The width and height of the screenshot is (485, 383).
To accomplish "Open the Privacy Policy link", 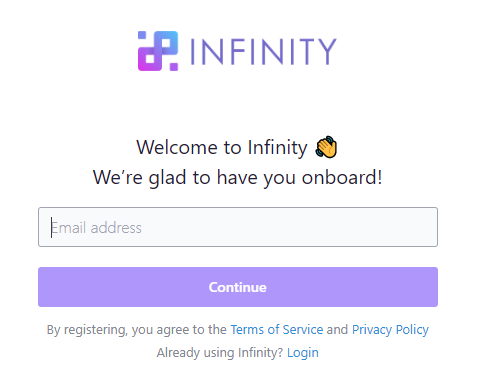I will point(390,330).
